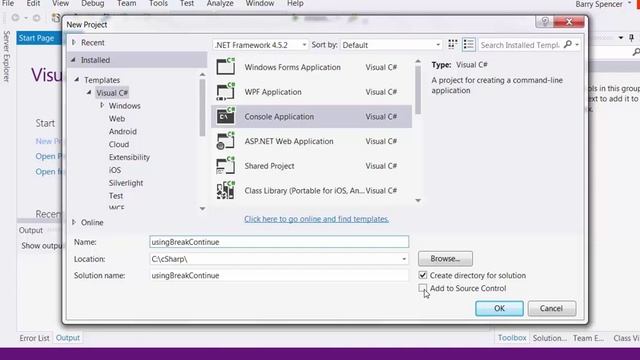Collapse the Installed section
The height and width of the screenshot is (360, 640).
73,60
